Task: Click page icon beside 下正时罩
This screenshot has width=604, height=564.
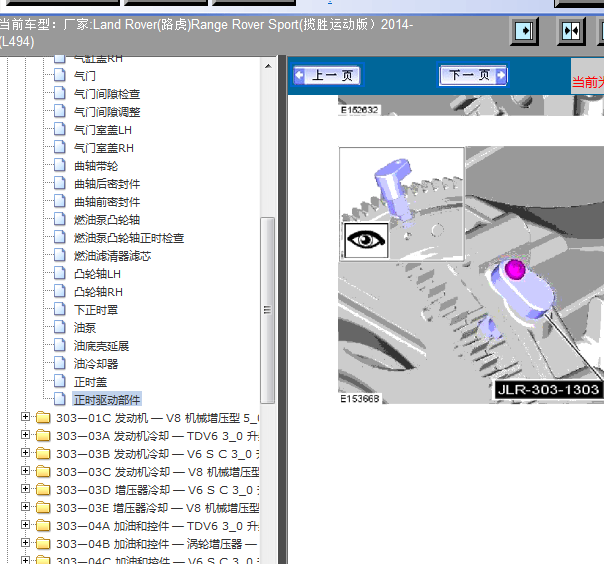Action: 59,309
